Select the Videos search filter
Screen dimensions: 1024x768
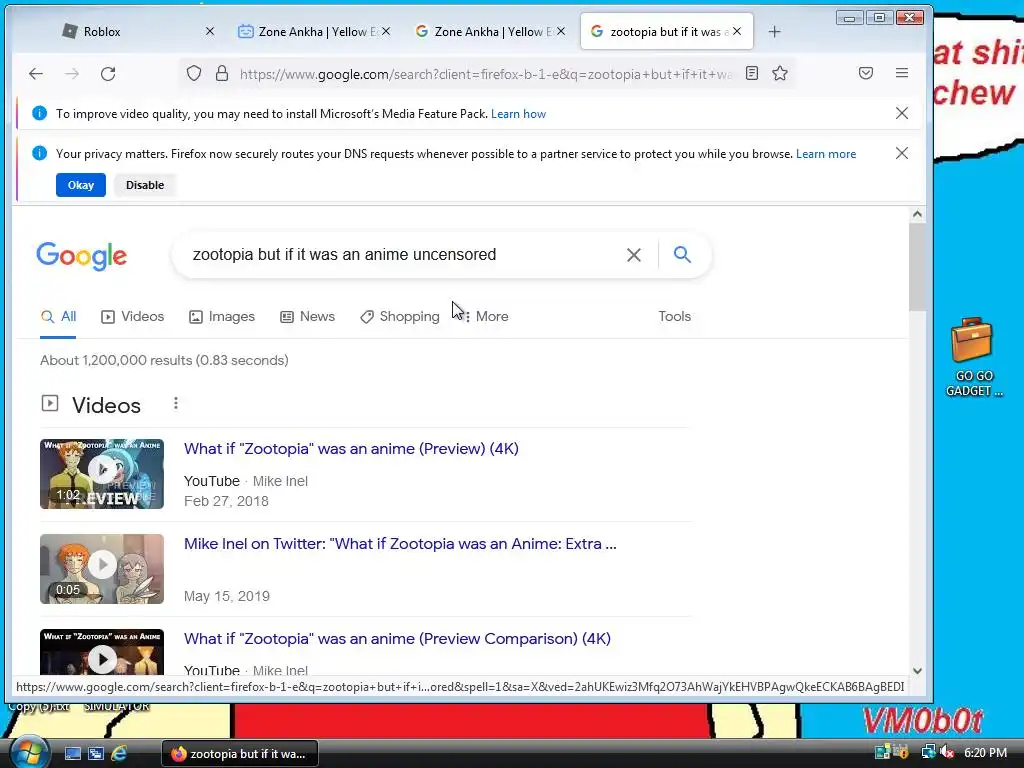[x=133, y=317]
